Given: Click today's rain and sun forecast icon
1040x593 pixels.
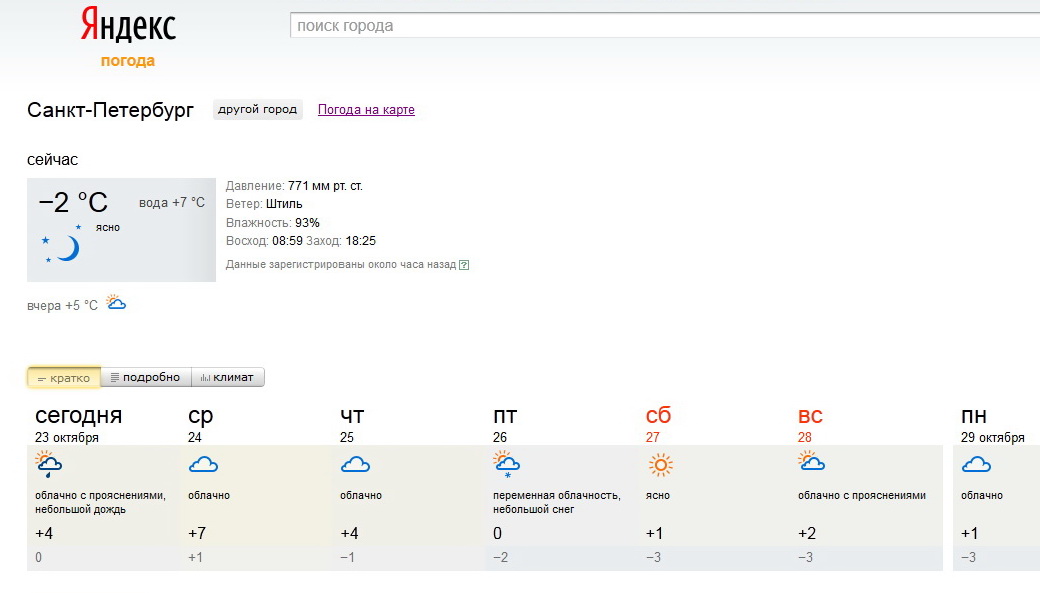Looking at the screenshot, I should coord(49,465).
